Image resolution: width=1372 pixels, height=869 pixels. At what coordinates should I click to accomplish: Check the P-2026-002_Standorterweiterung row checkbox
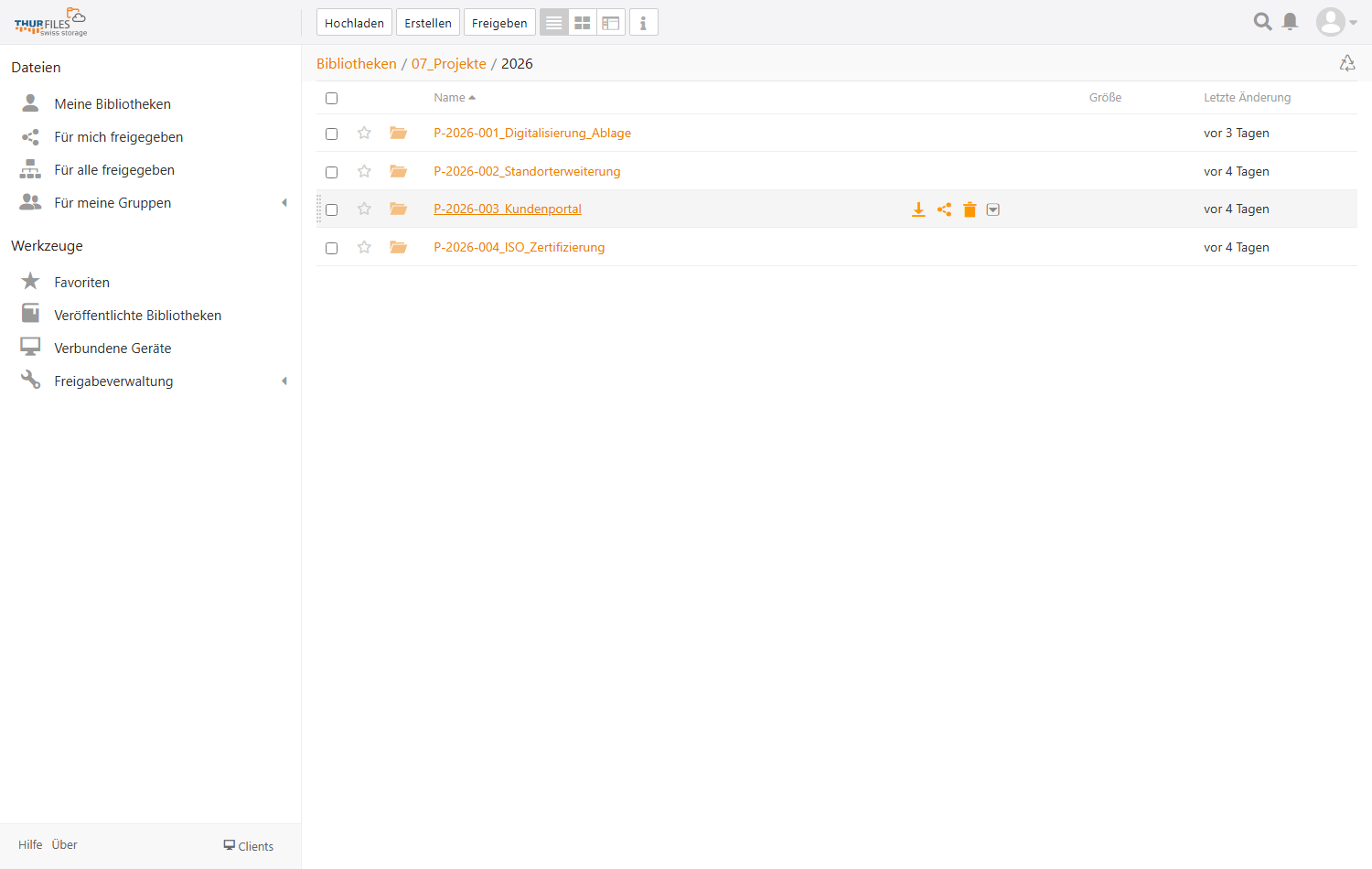point(332,172)
